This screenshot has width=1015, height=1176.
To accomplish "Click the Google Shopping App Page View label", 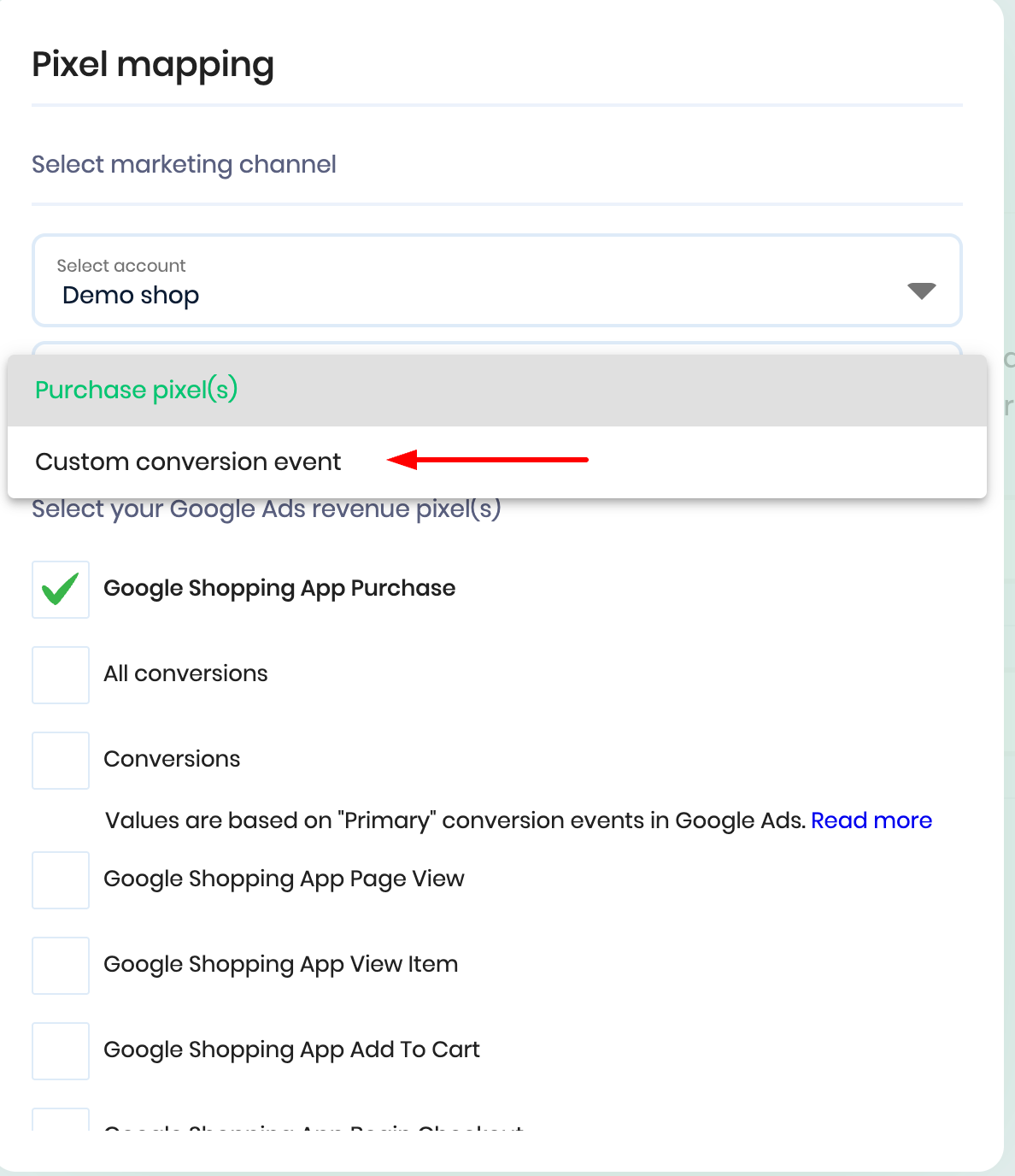I will (284, 879).
